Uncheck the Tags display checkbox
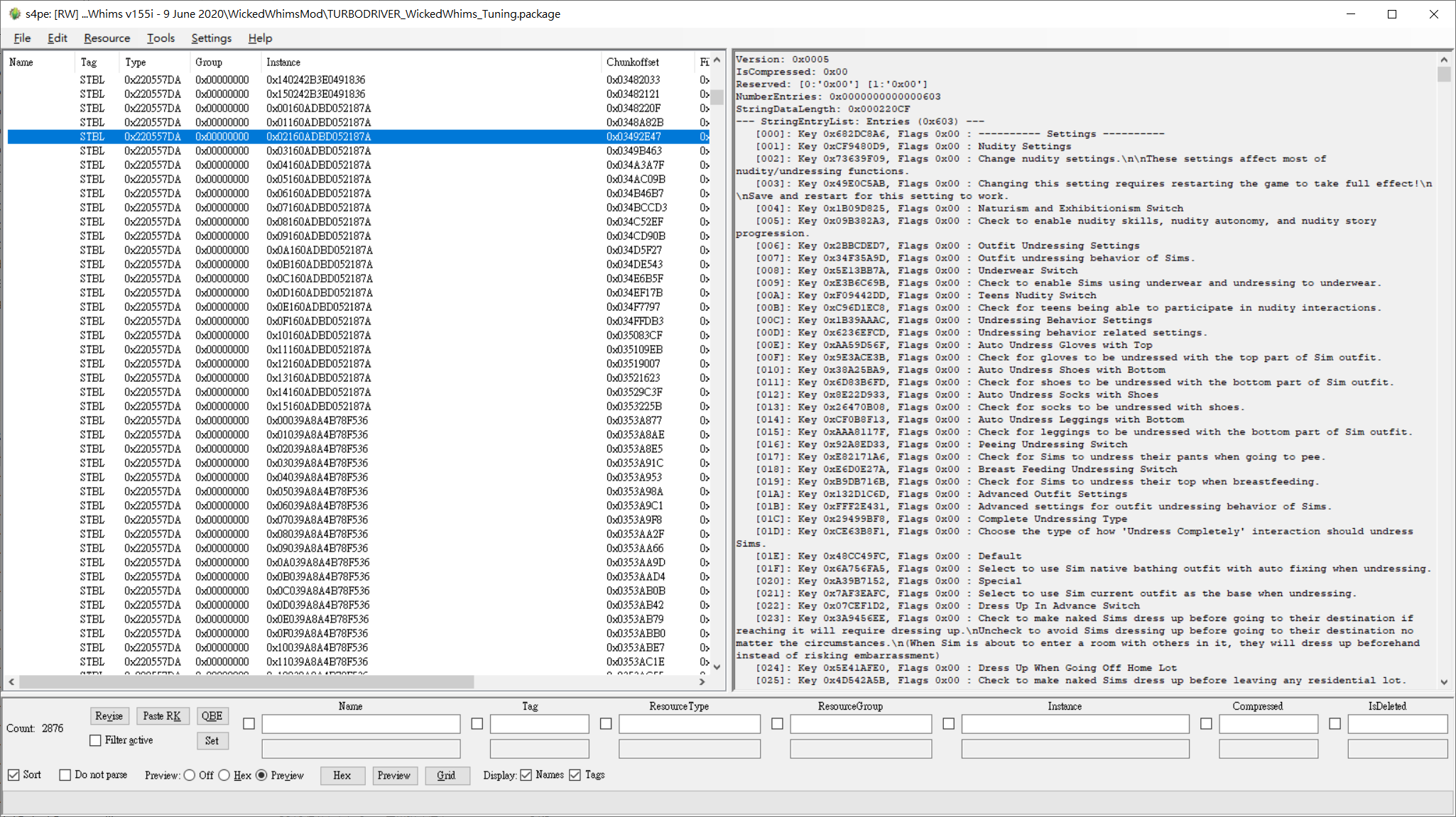 click(x=575, y=775)
